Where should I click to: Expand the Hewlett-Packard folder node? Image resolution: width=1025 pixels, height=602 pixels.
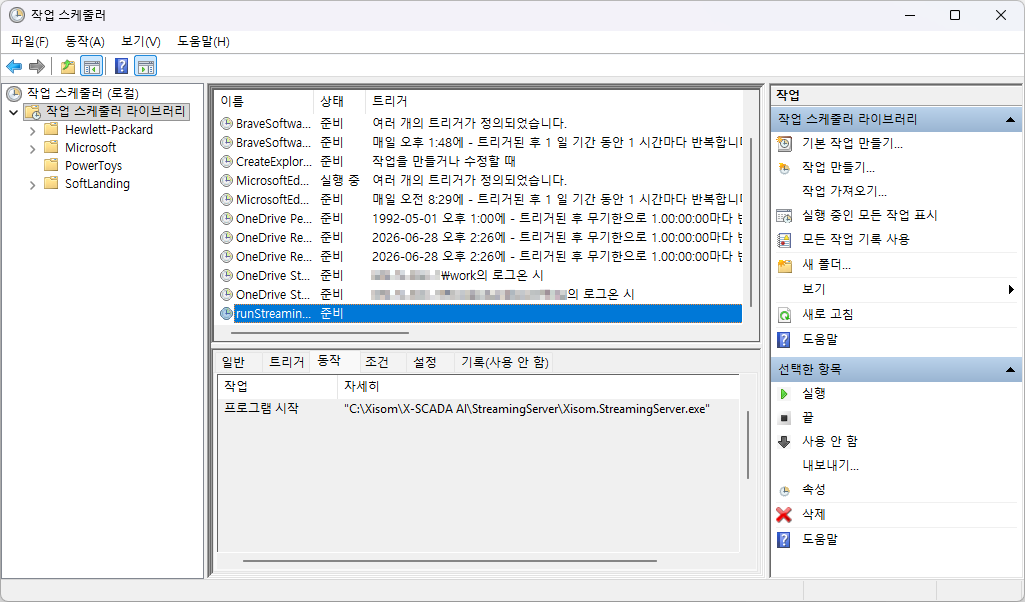(32, 131)
